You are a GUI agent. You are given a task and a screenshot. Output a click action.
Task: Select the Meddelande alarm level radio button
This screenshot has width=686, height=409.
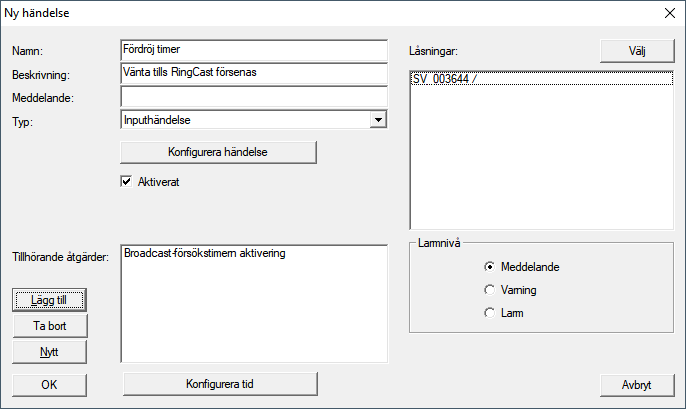point(489,267)
